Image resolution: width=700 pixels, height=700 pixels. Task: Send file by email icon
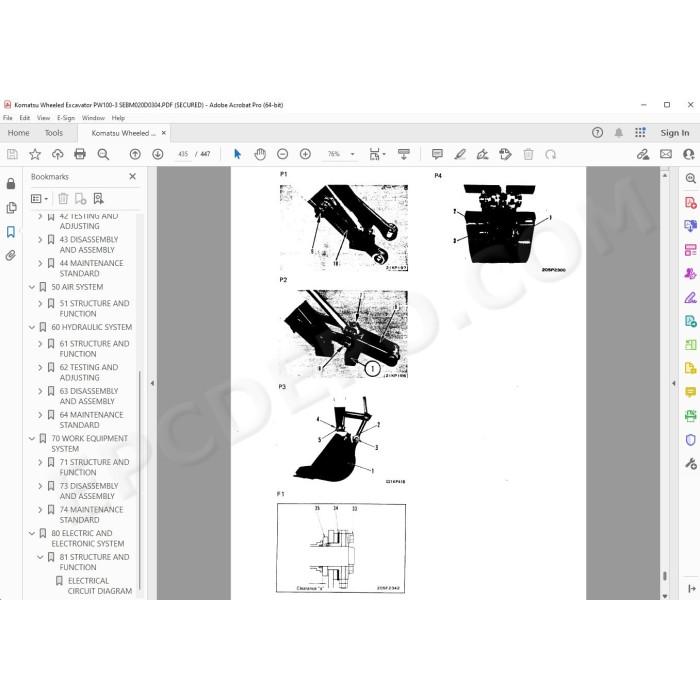click(x=666, y=154)
